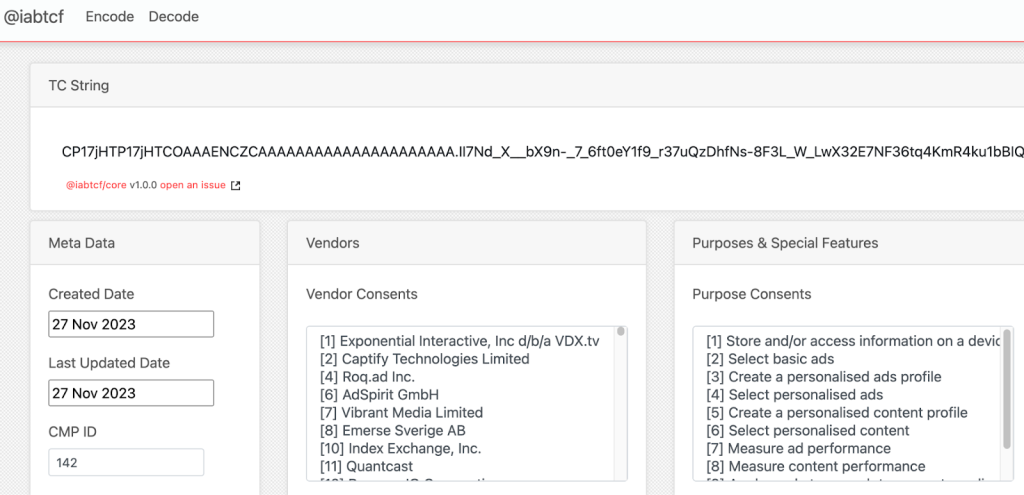Edit the CMP ID field showing 142
Viewport: 1024px width, 495px height.
click(x=126, y=462)
